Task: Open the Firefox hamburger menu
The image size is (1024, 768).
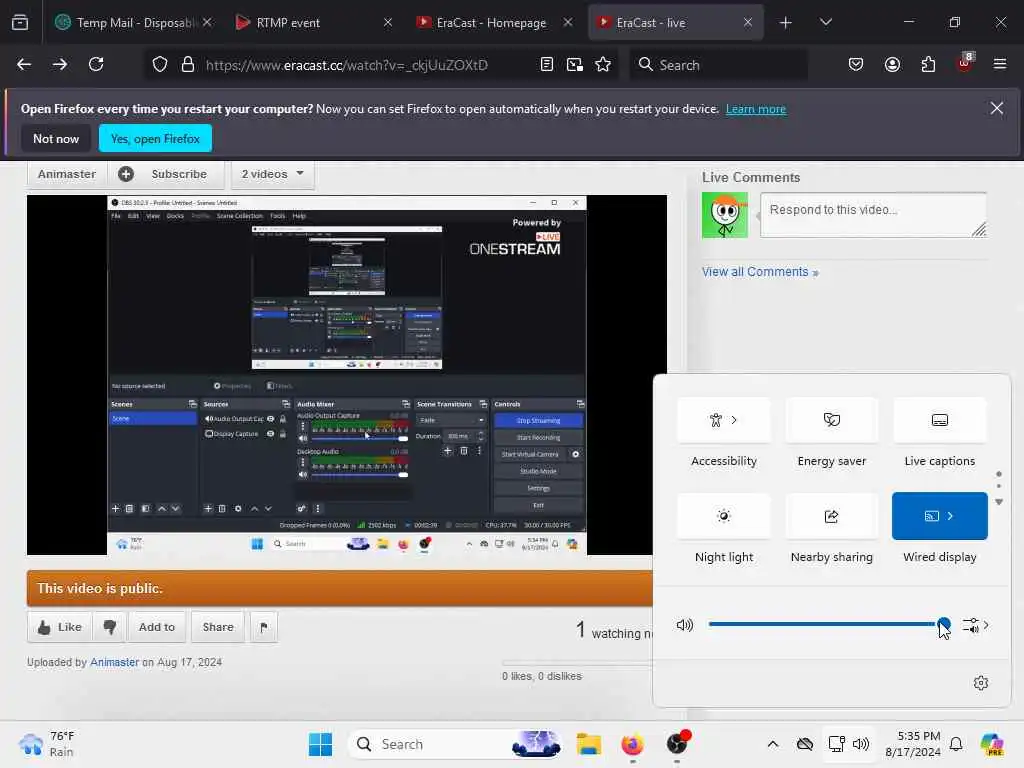Action: point(1000,65)
